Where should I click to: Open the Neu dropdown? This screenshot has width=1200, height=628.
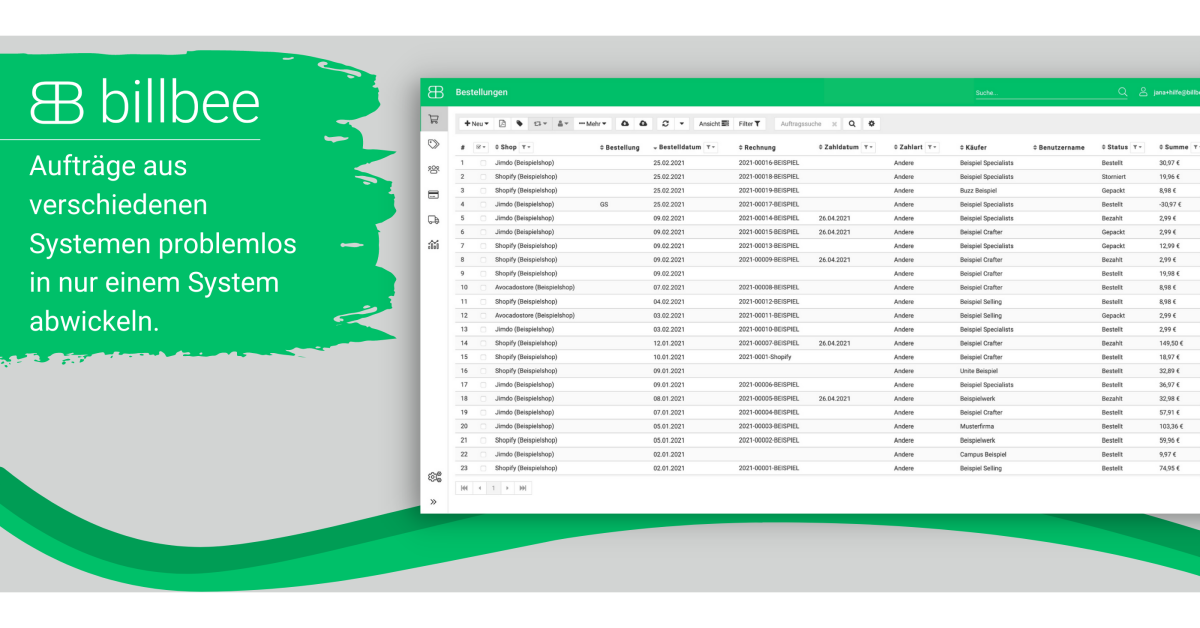click(x=476, y=124)
